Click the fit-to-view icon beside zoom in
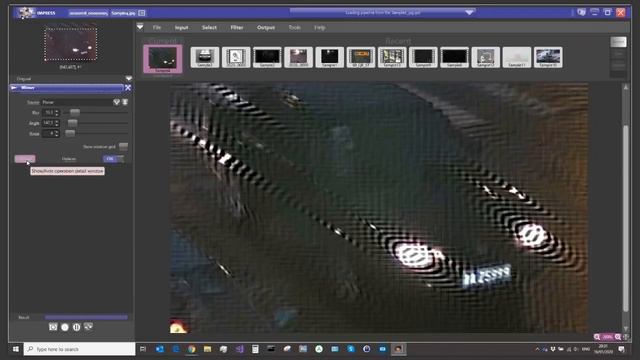The width and height of the screenshot is (640, 360). [x=626, y=337]
